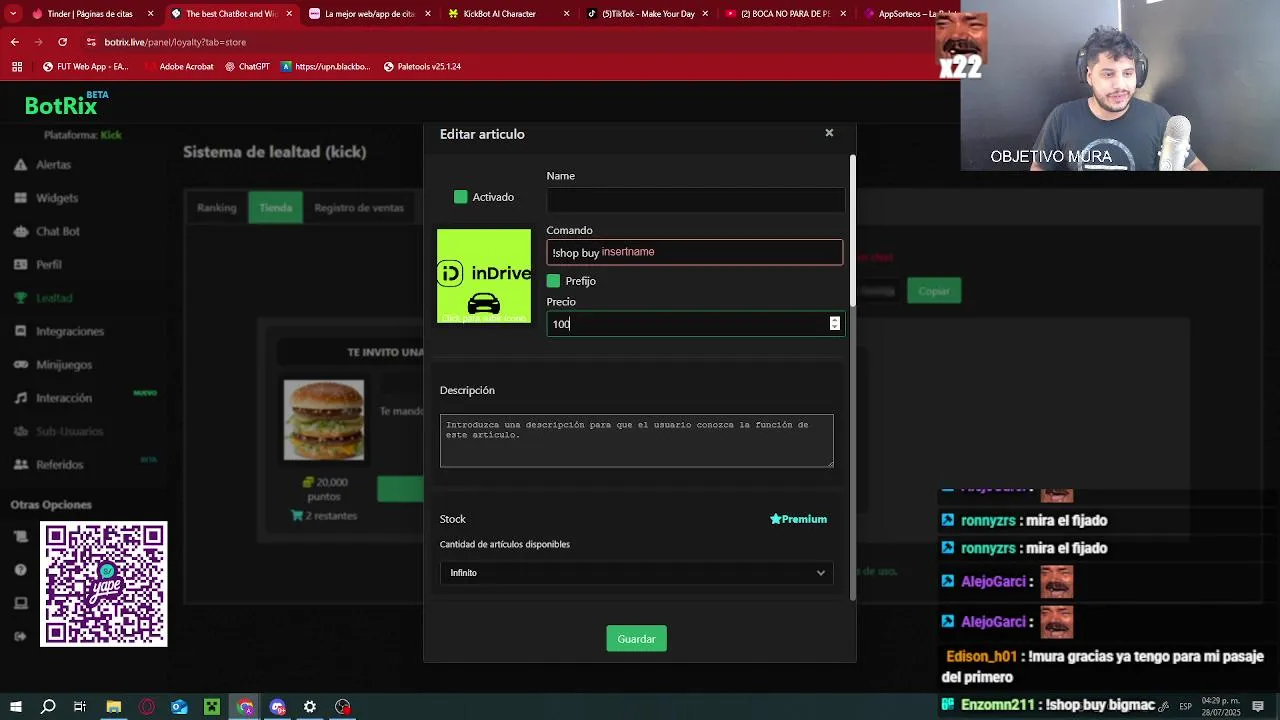Open the browser apps grid icon
Image resolution: width=1280 pixels, height=720 pixels.
point(17,67)
